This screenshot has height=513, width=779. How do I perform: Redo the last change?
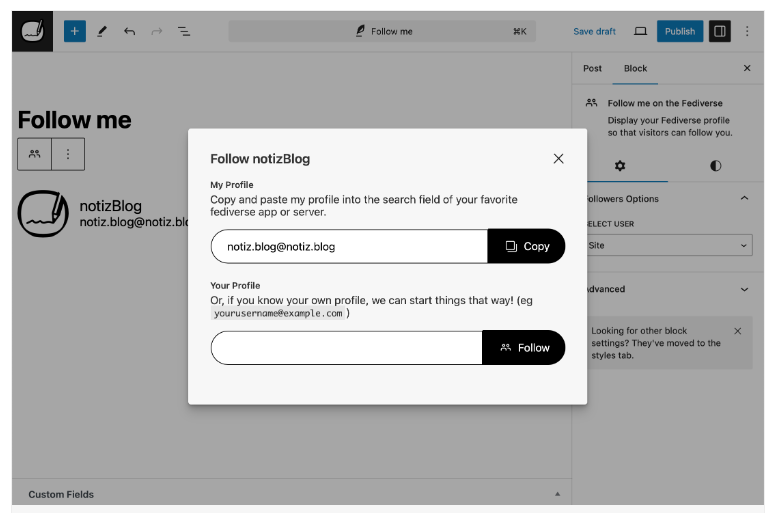tap(157, 31)
